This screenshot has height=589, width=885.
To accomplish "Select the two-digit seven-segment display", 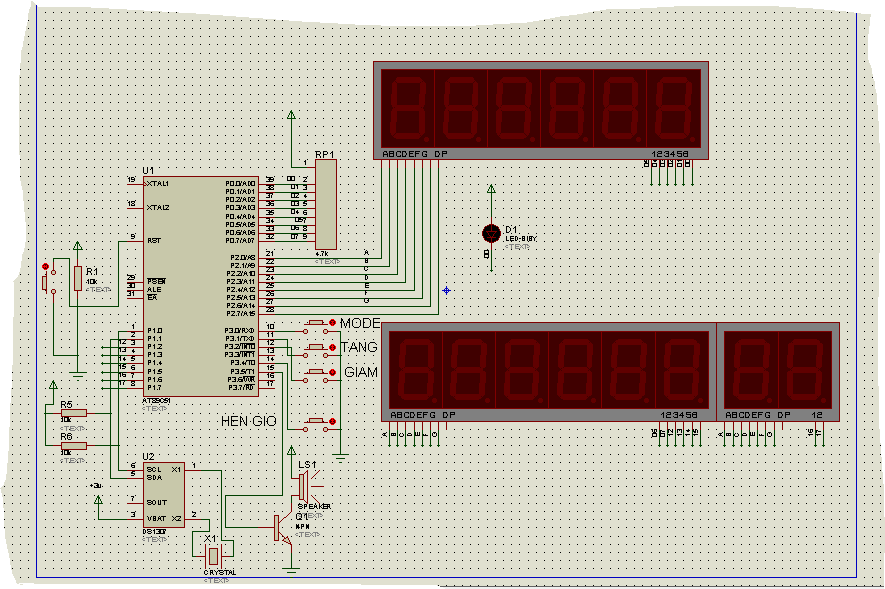I will pos(778,372).
